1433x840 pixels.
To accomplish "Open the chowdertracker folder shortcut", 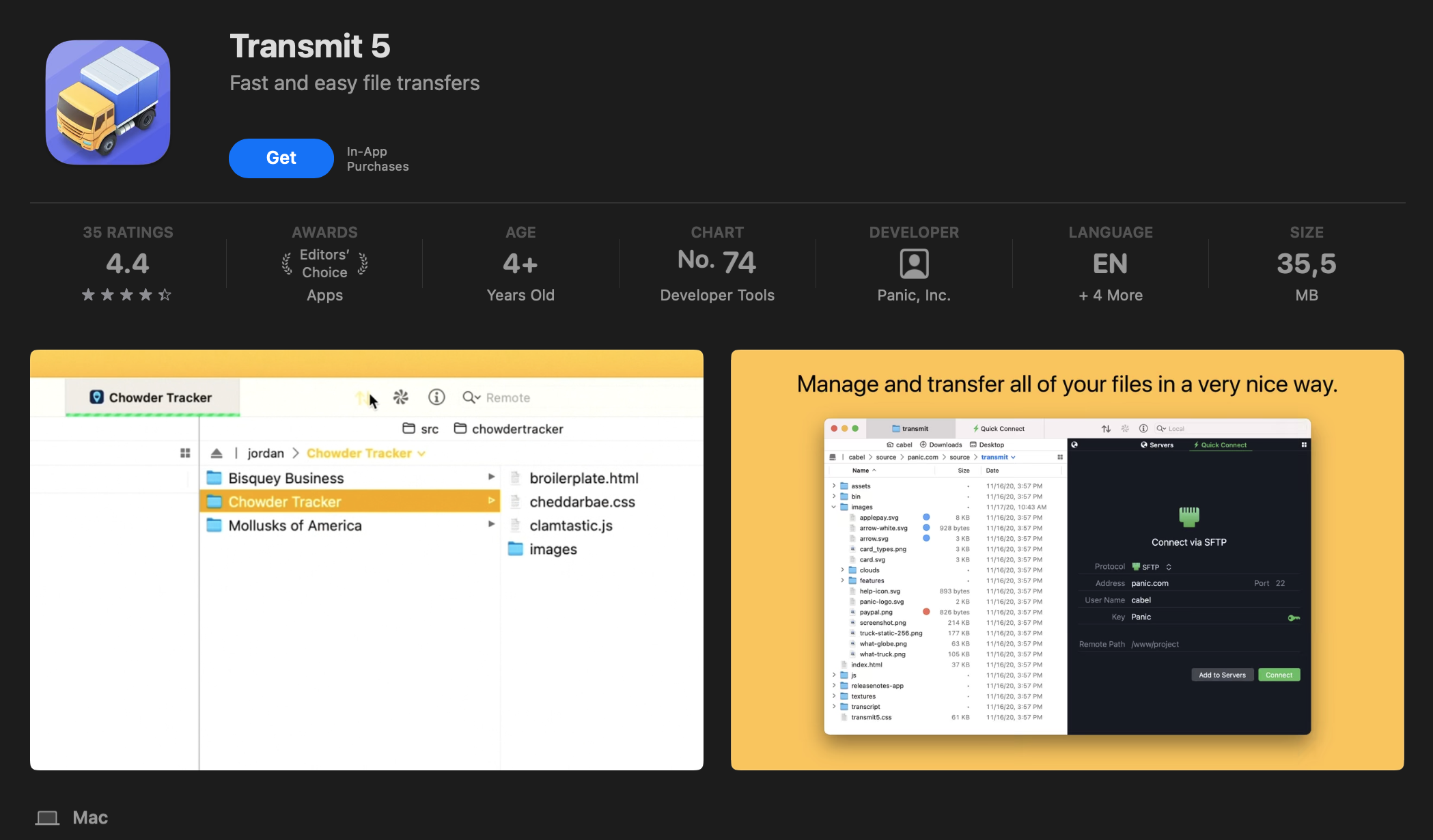I will [x=509, y=429].
